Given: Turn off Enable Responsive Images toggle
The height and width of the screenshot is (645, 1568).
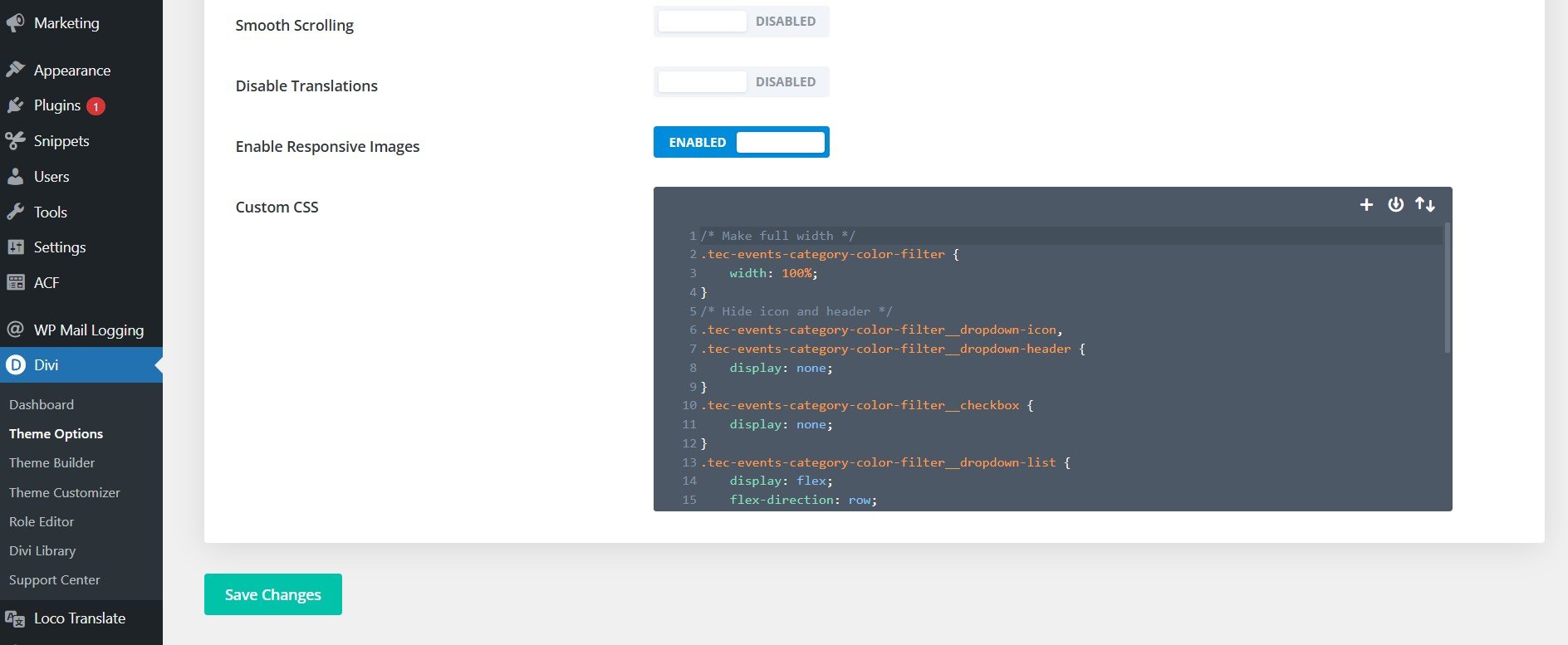Looking at the screenshot, I should pos(741,143).
